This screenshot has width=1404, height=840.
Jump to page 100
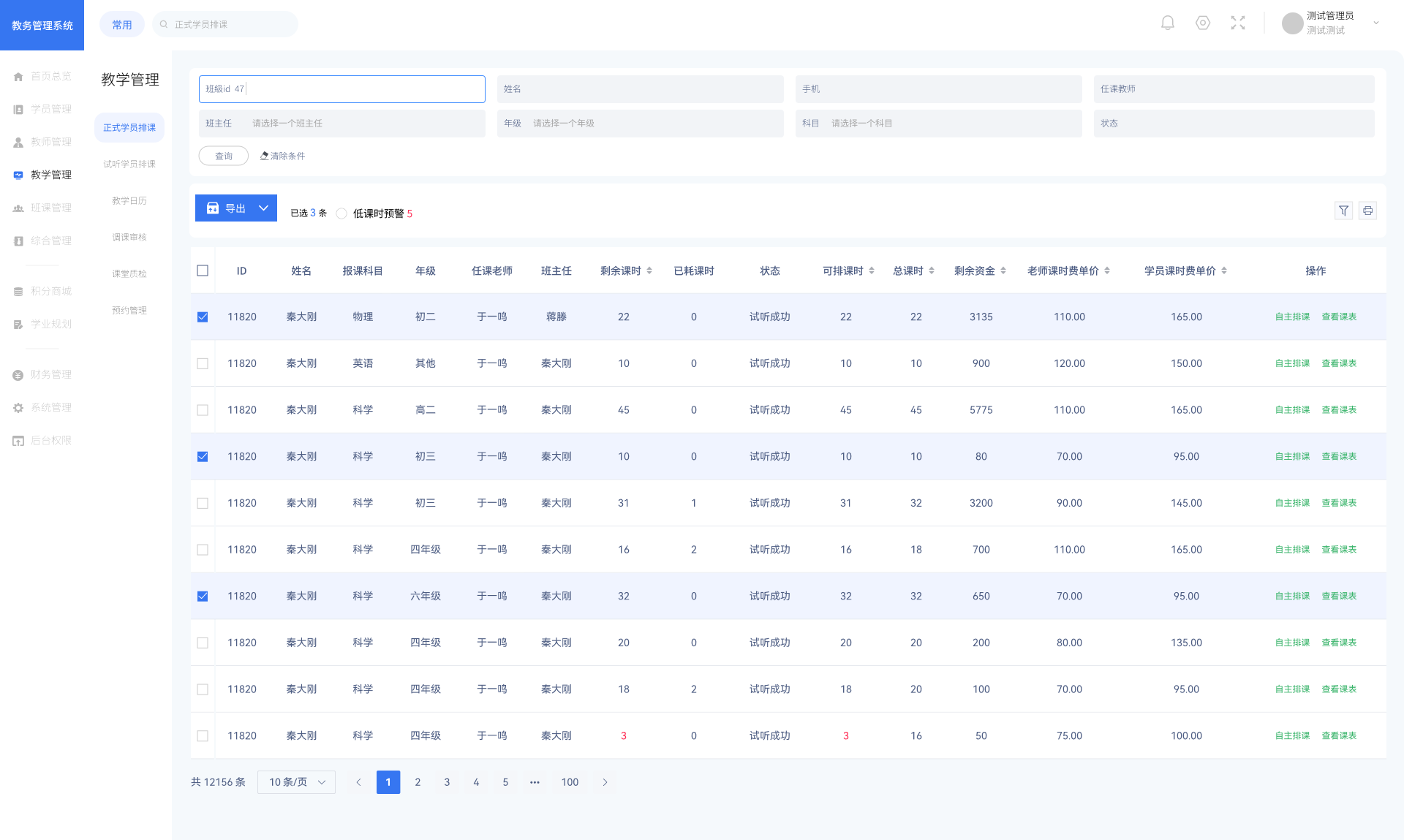click(x=570, y=782)
